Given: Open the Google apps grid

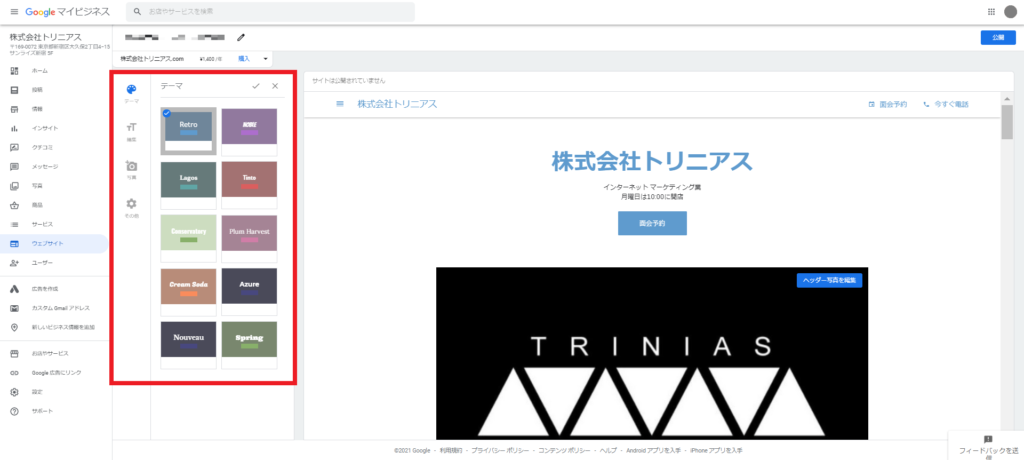Looking at the screenshot, I should tap(991, 12).
